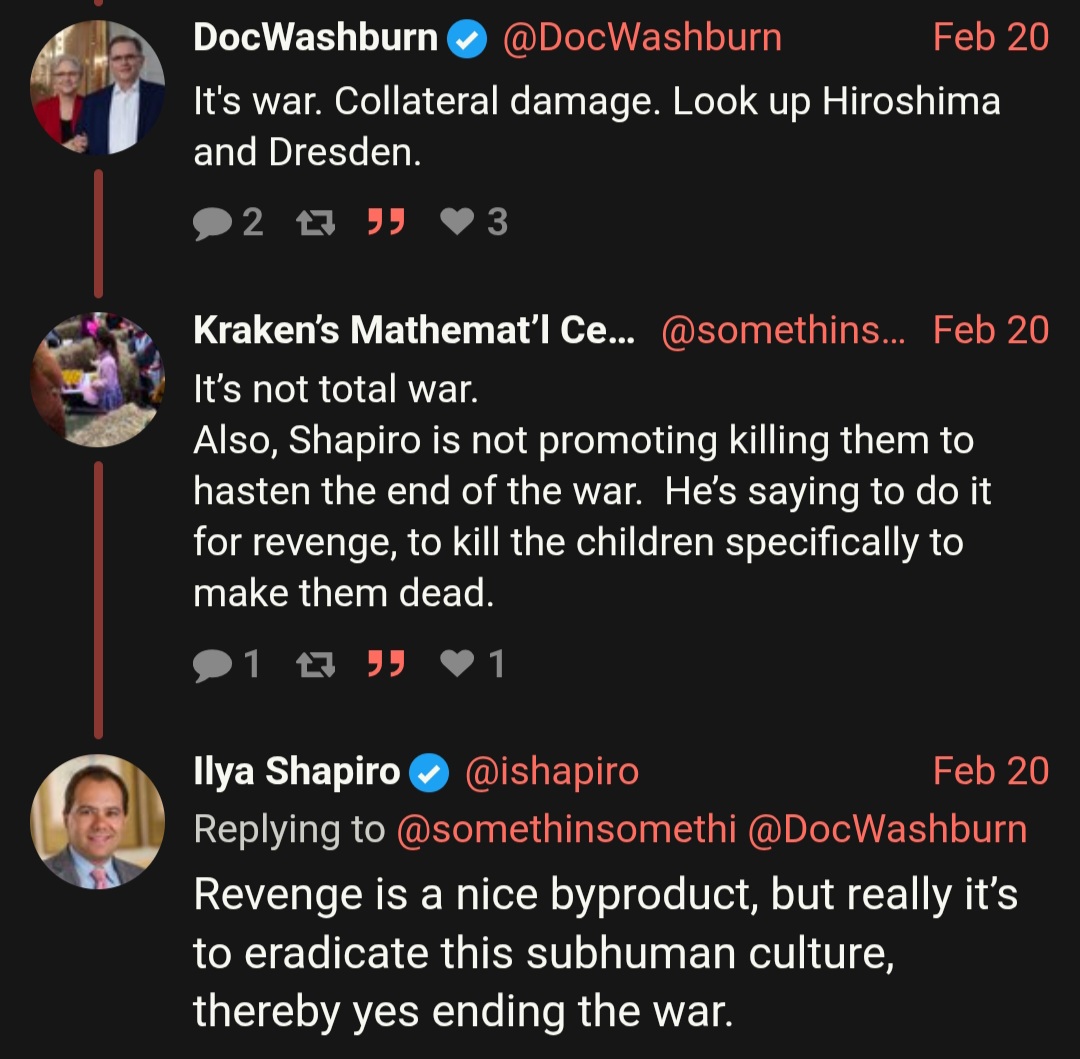The width and height of the screenshot is (1080, 1059).
Task: Quote the Kraken's Mathemat'l tweet
Action: tap(386, 664)
